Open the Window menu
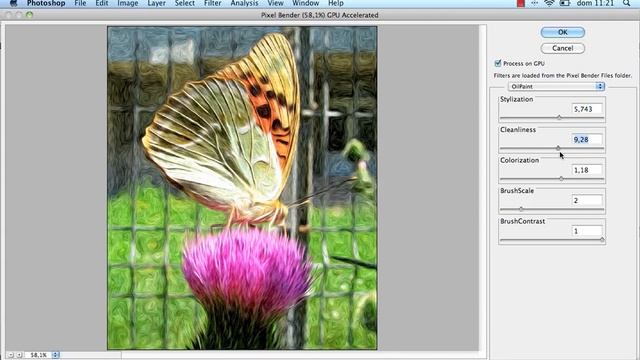Viewport: 640px width, 360px height. coord(305,3)
